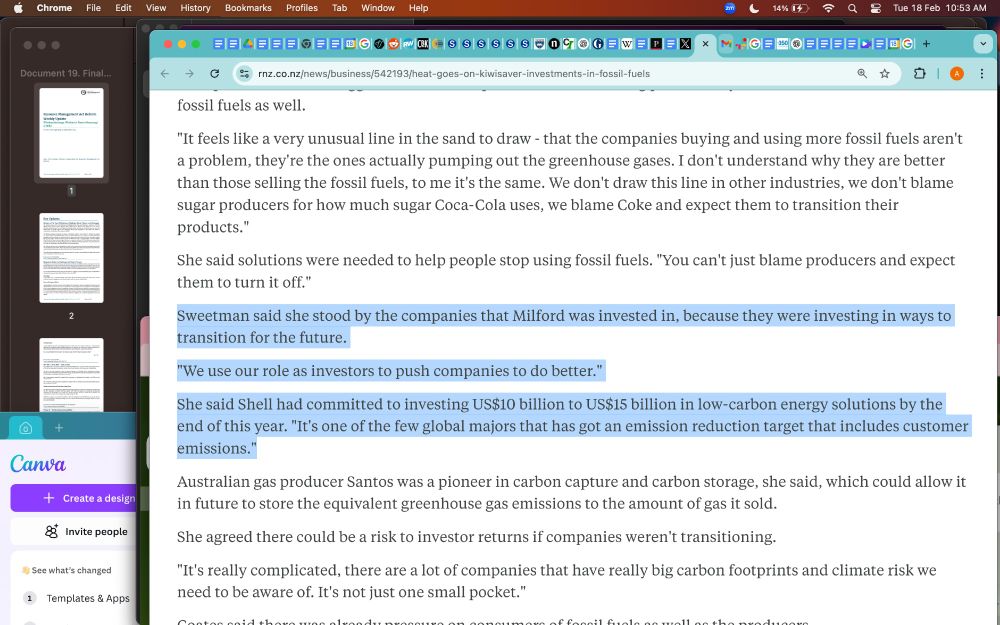Open the Apple menu

coord(18,8)
